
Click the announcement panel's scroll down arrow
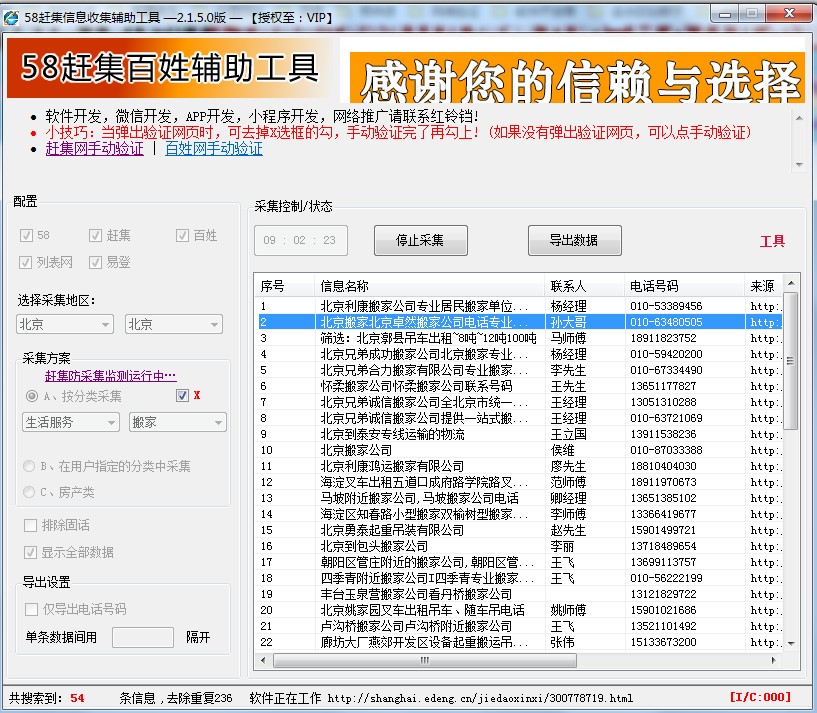(x=798, y=165)
